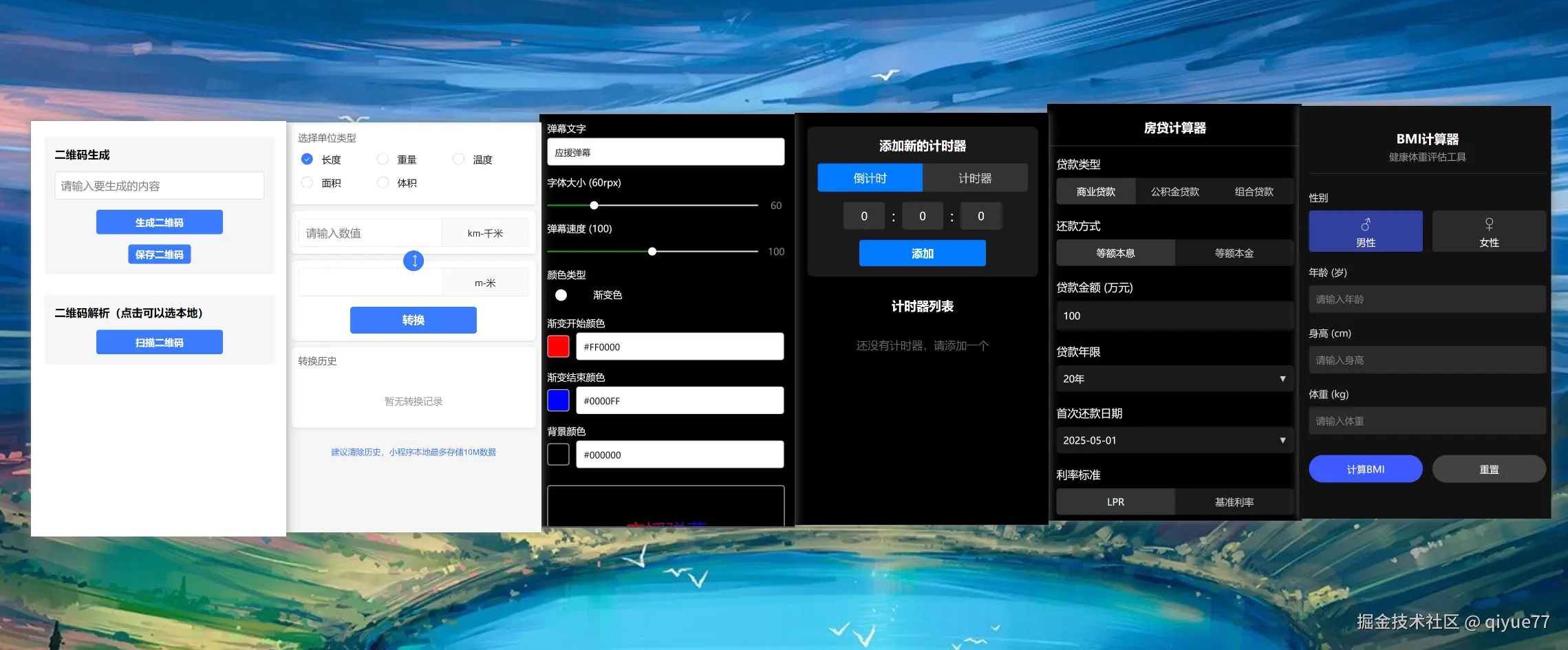Open the m-米 target unit selector
The width and height of the screenshot is (1568, 650).
pos(485,281)
